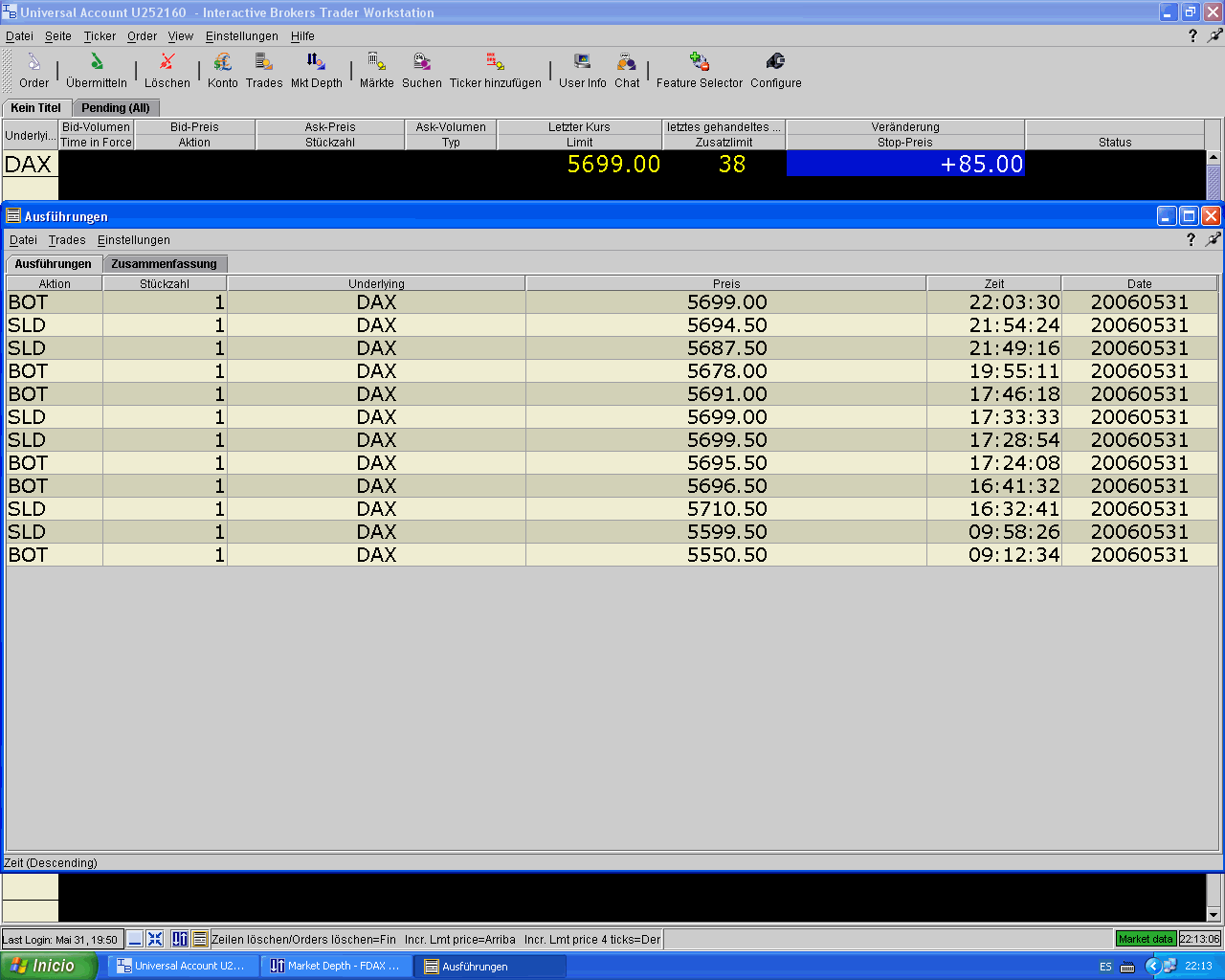Click the help question mark in main window
This screenshot has width=1225, height=980.
point(1192,35)
